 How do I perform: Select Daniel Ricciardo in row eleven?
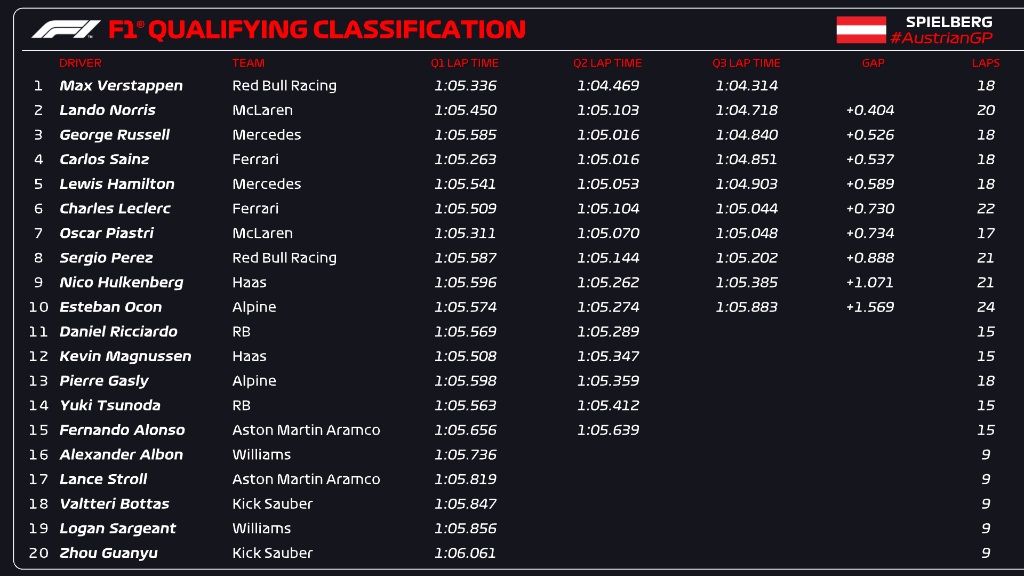[x=118, y=332]
